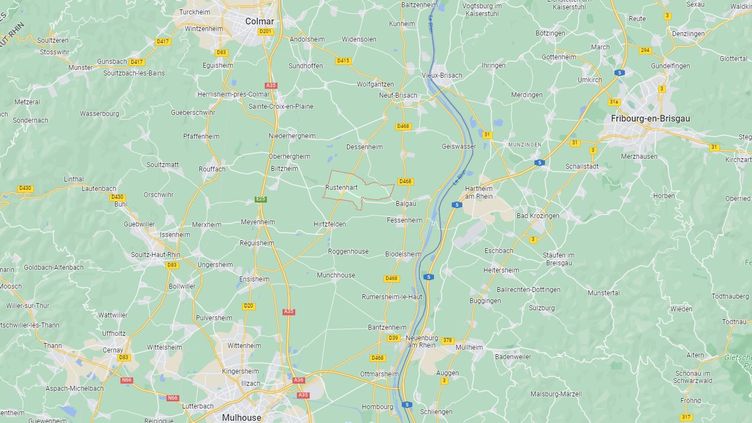Select the Guebwiller town label
This screenshot has width=752, height=423.
(x=139, y=224)
